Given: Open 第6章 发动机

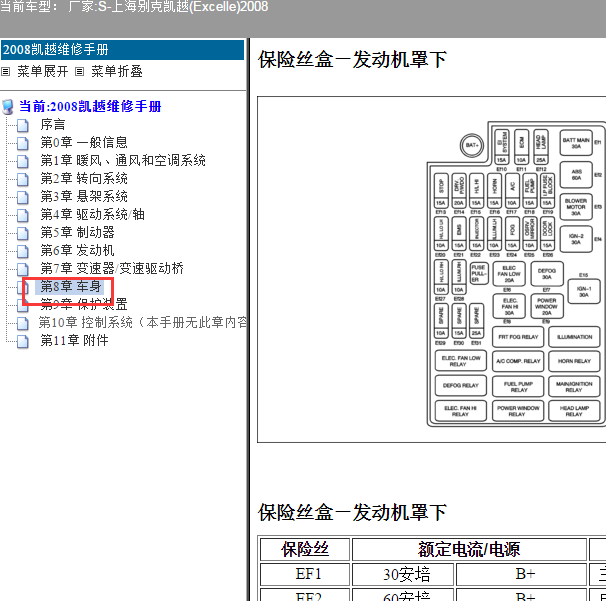Looking at the screenshot, I should pos(77,250).
